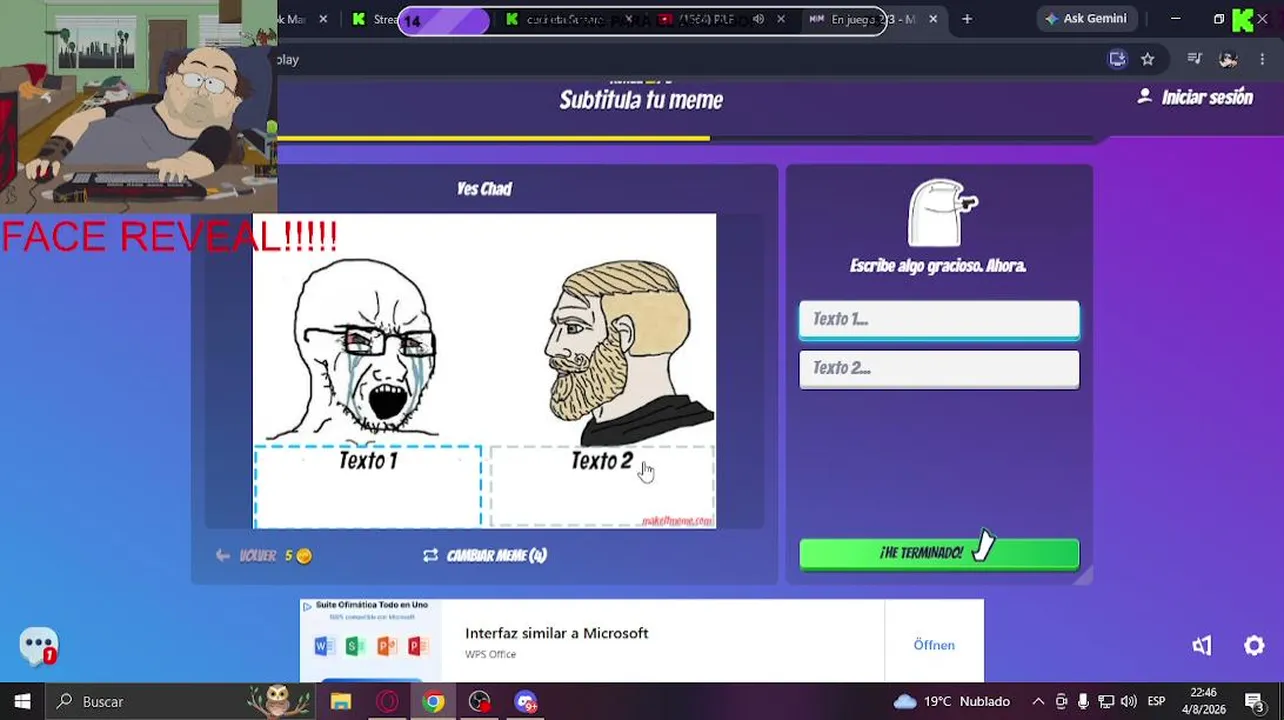The width and height of the screenshot is (1284, 720).
Task: Click the 'Yes Chad' meme title
Action: click(x=484, y=188)
